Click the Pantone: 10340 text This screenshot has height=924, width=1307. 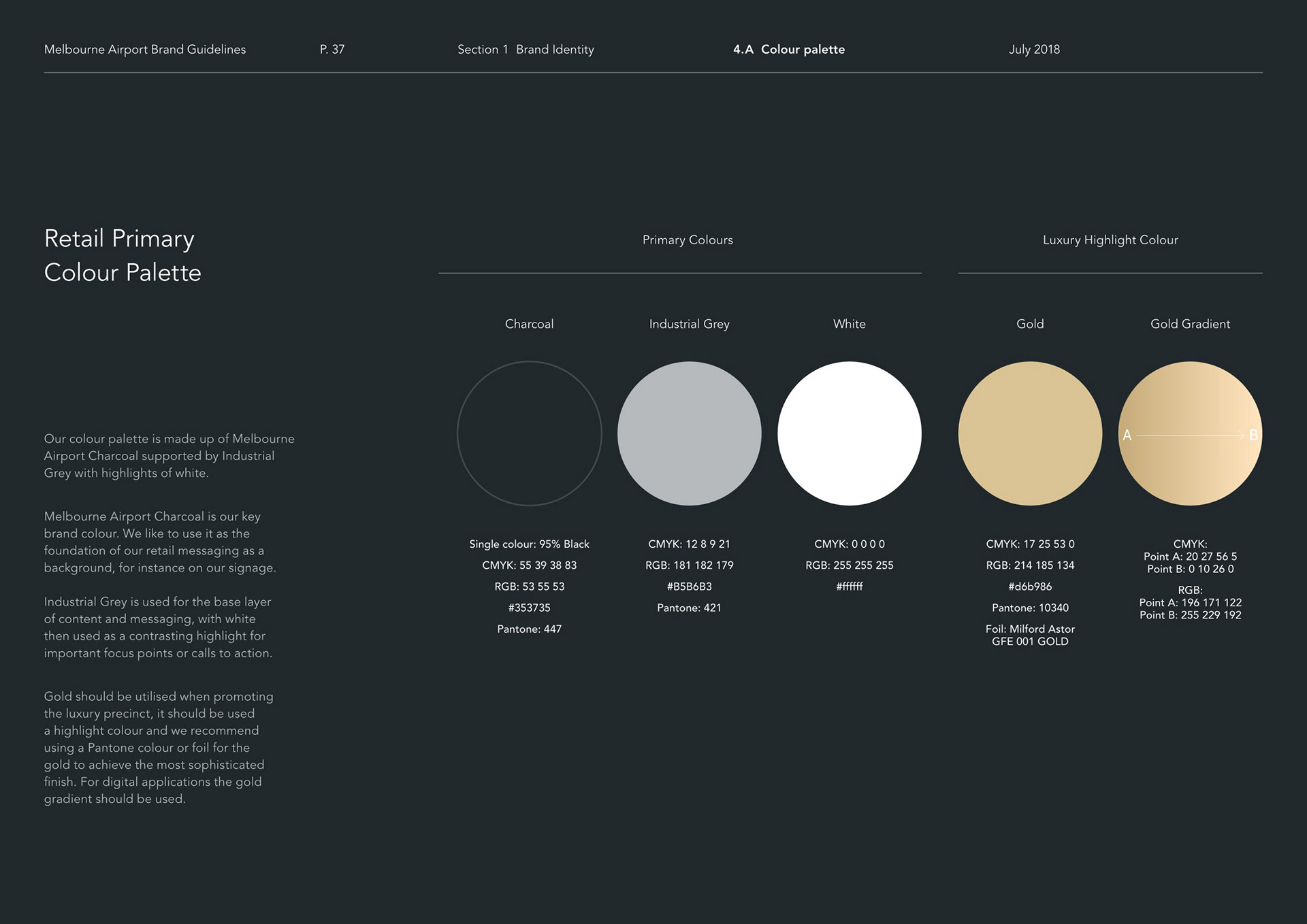(x=1030, y=608)
